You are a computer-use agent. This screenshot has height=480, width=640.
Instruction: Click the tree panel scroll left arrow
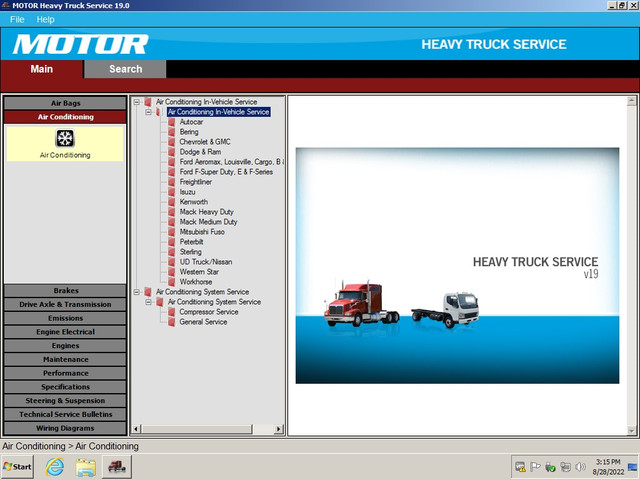[136, 429]
